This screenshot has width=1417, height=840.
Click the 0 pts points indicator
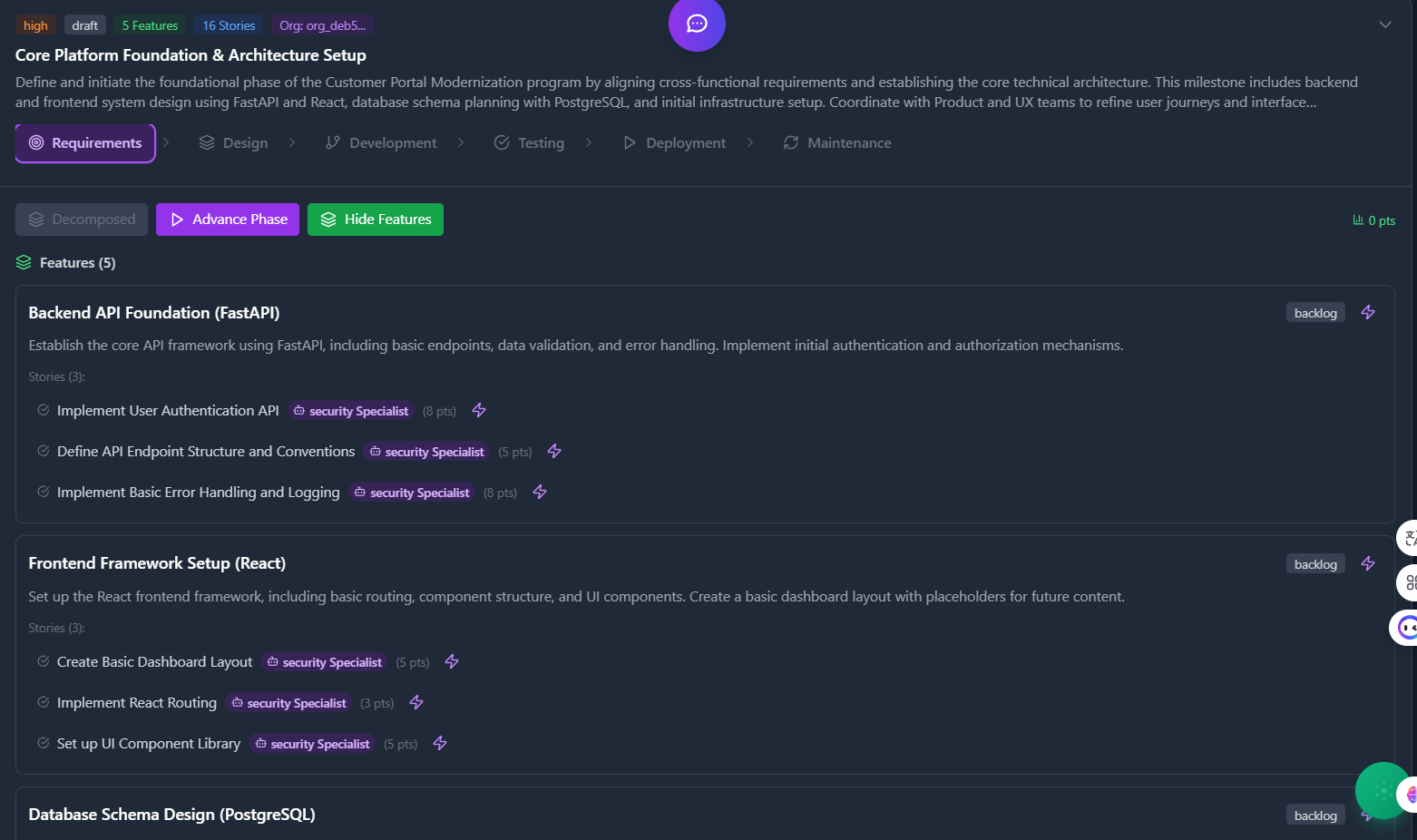tap(1373, 220)
